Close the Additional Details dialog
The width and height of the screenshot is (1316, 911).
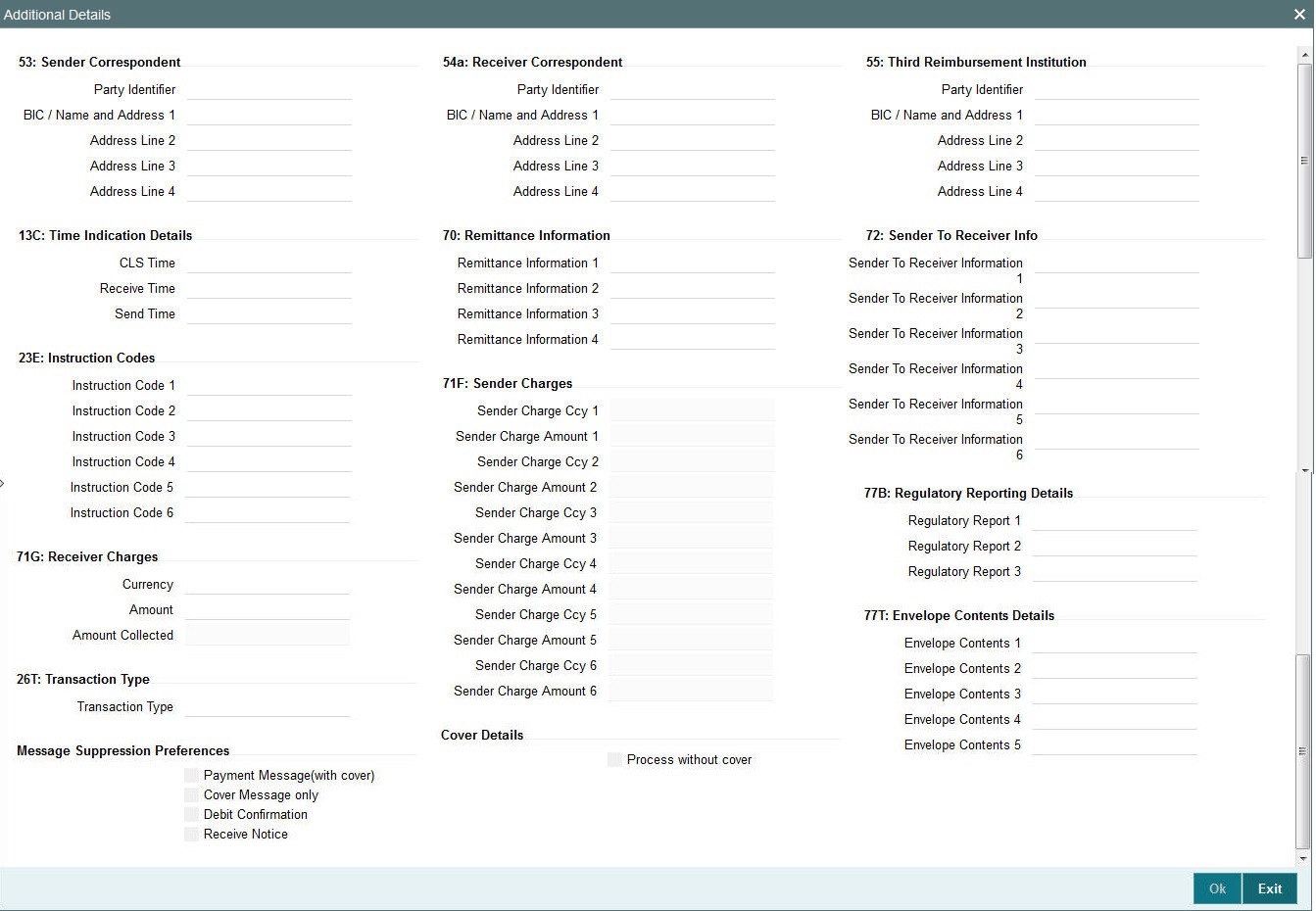click(1299, 15)
